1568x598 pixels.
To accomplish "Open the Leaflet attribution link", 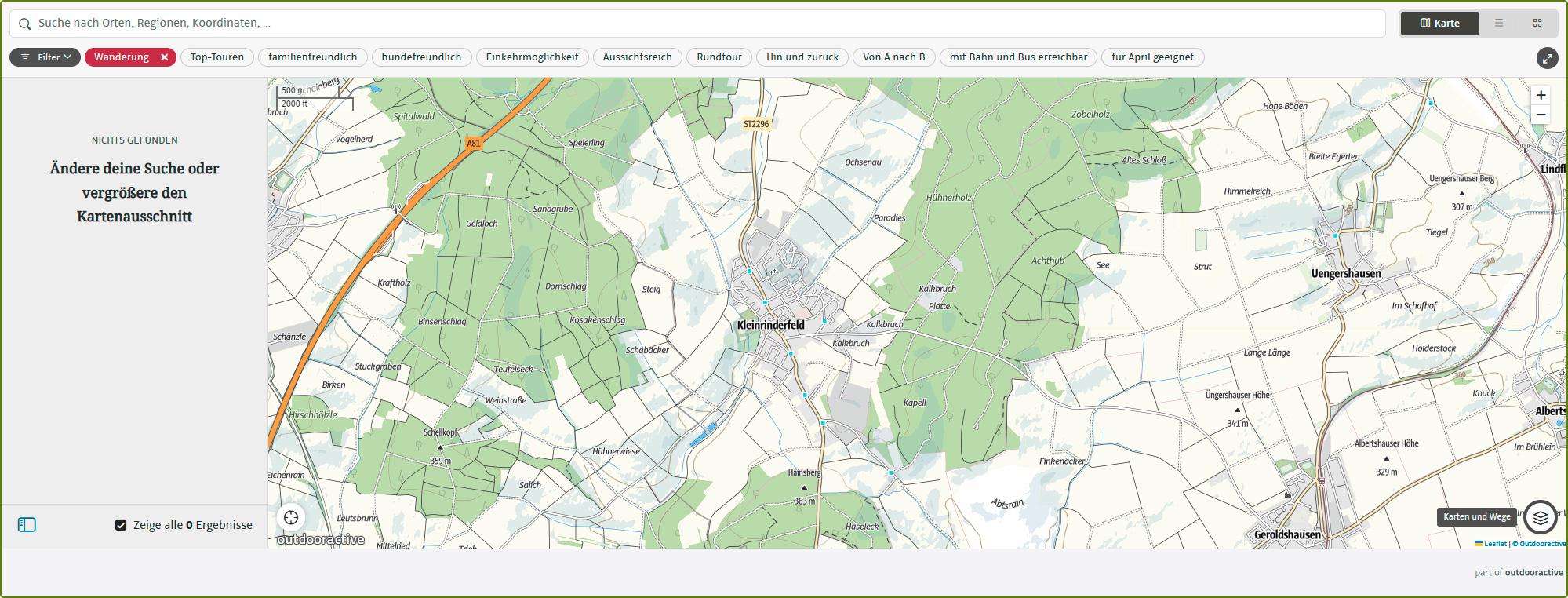I will (x=1494, y=544).
